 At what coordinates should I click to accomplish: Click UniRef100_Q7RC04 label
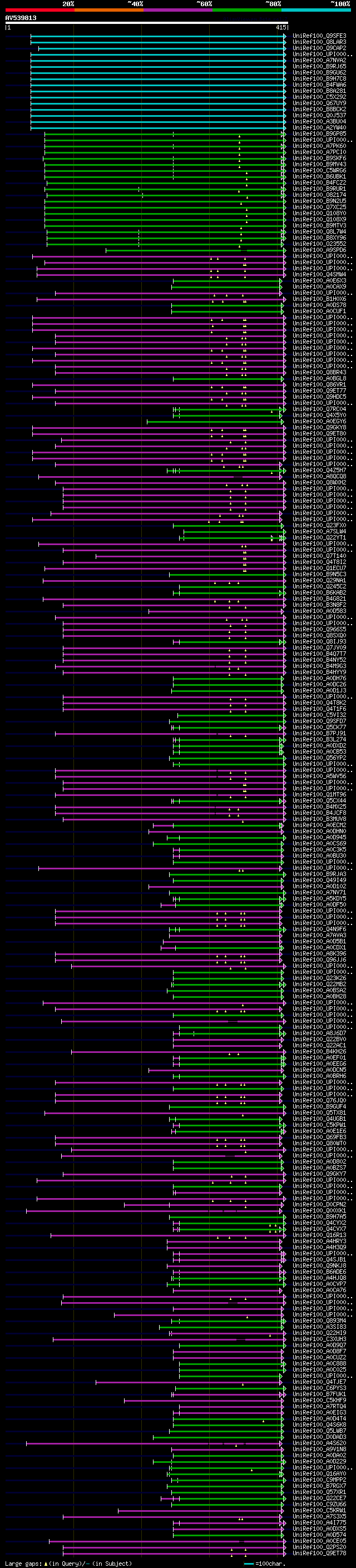tap(319, 409)
